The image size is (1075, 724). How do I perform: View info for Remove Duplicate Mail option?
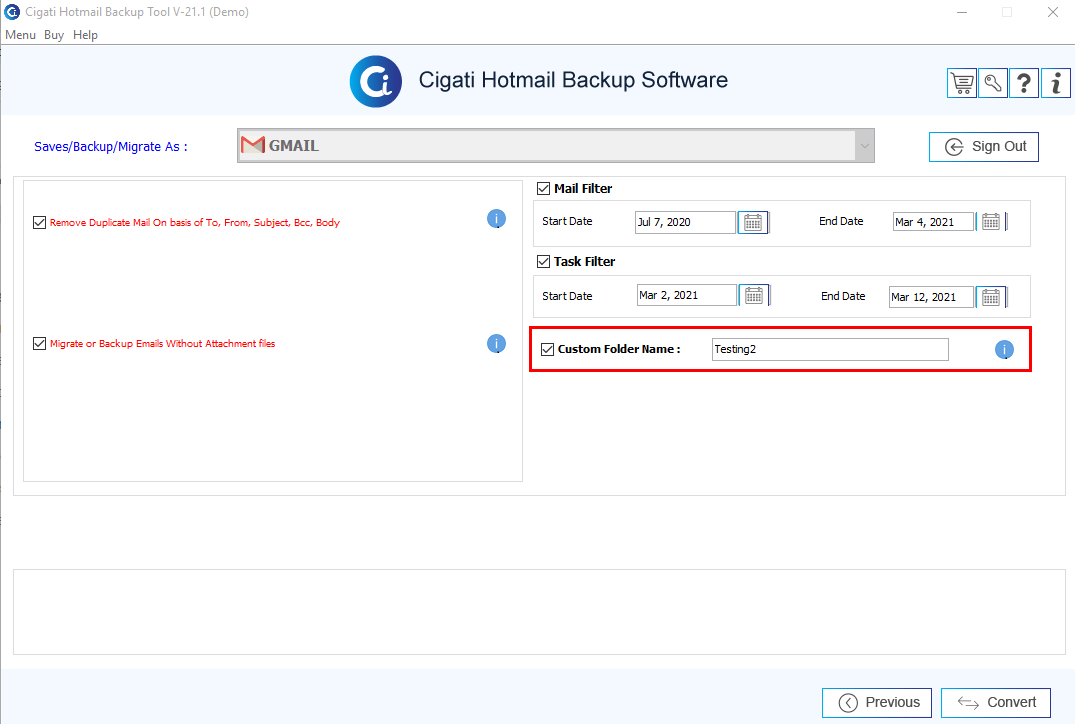click(x=496, y=219)
